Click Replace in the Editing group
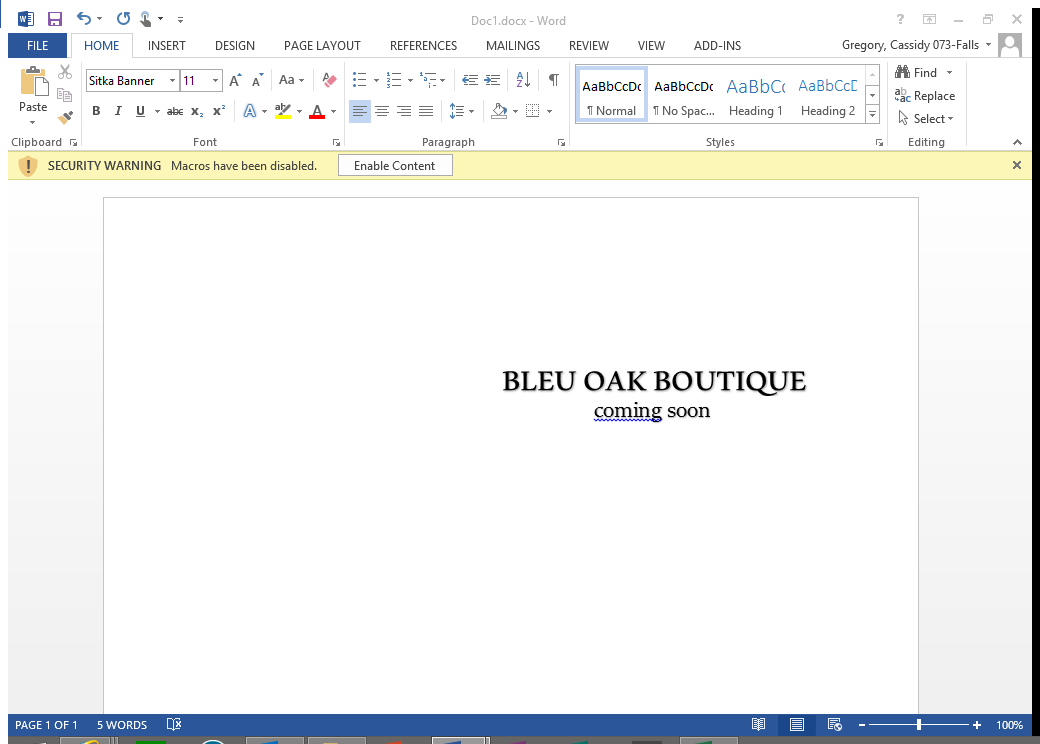Image resolution: width=1040 pixels, height=744 pixels. 926,96
